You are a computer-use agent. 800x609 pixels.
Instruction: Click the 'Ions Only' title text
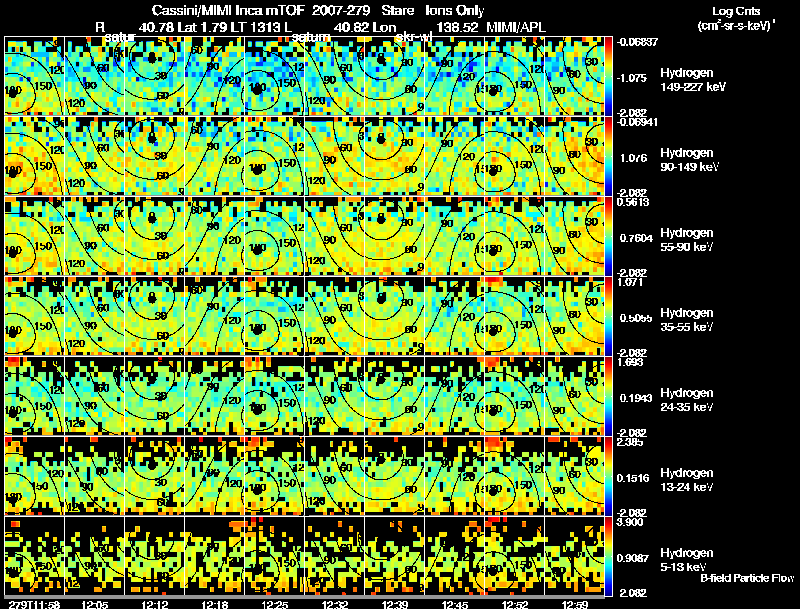pyautogui.click(x=455, y=10)
